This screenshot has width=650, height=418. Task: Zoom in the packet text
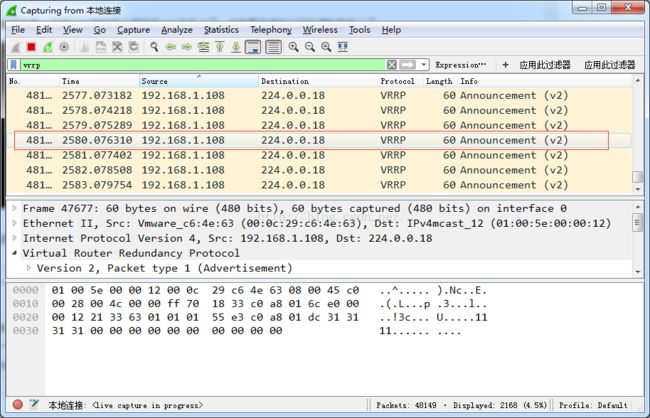coord(293,47)
